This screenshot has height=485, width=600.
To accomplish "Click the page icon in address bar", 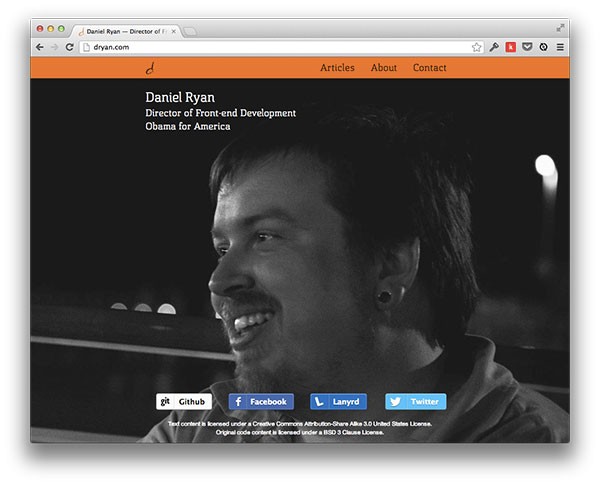I will click(x=86, y=47).
